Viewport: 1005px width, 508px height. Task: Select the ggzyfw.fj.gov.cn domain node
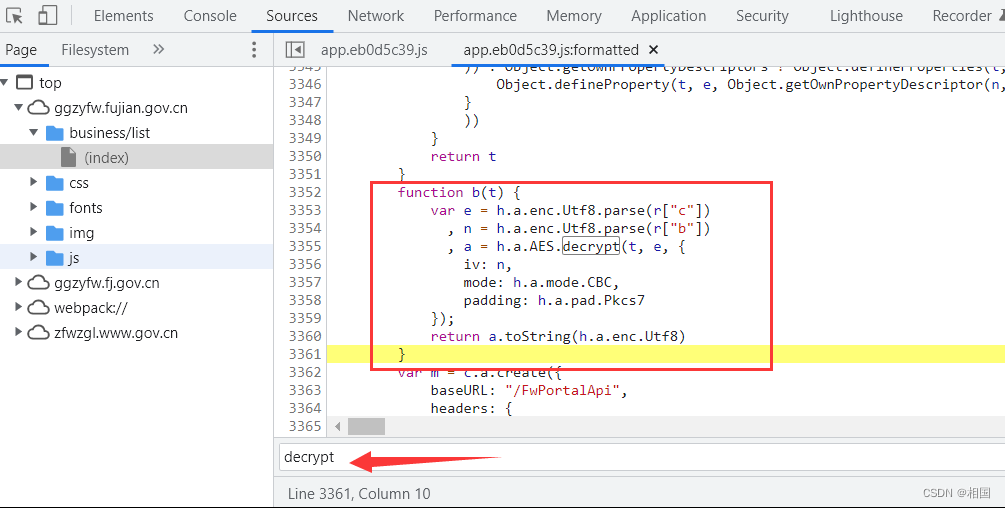point(106,283)
